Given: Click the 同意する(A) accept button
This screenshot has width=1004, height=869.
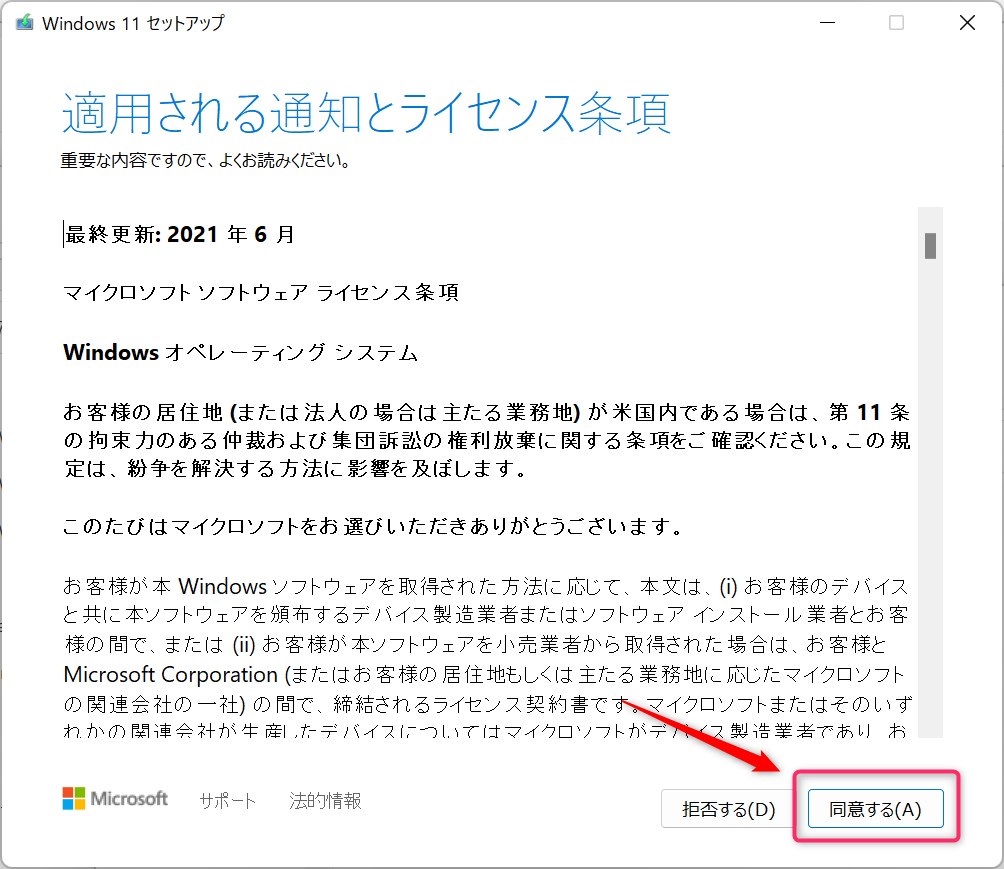Looking at the screenshot, I should [x=875, y=809].
